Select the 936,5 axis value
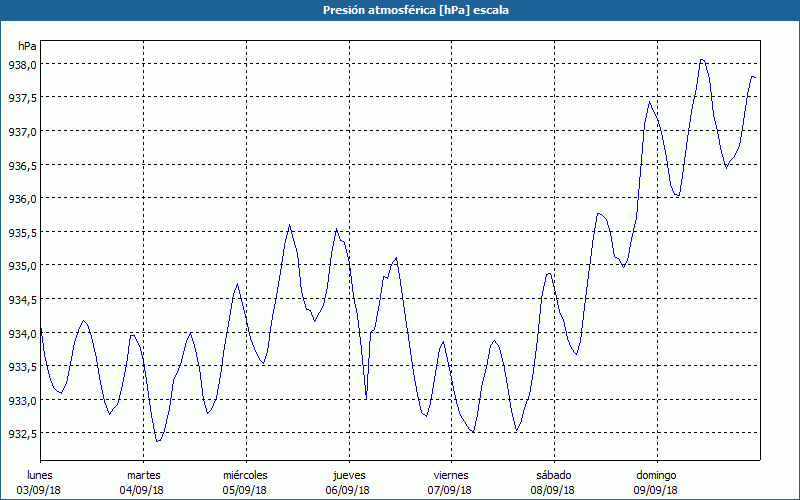The image size is (800, 500). click(22, 165)
